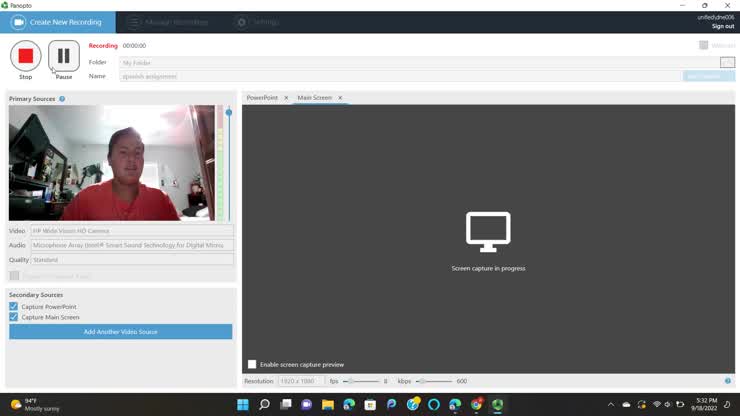The height and width of the screenshot is (416, 740).
Task: Open the Quality dropdown
Action: 132,260
